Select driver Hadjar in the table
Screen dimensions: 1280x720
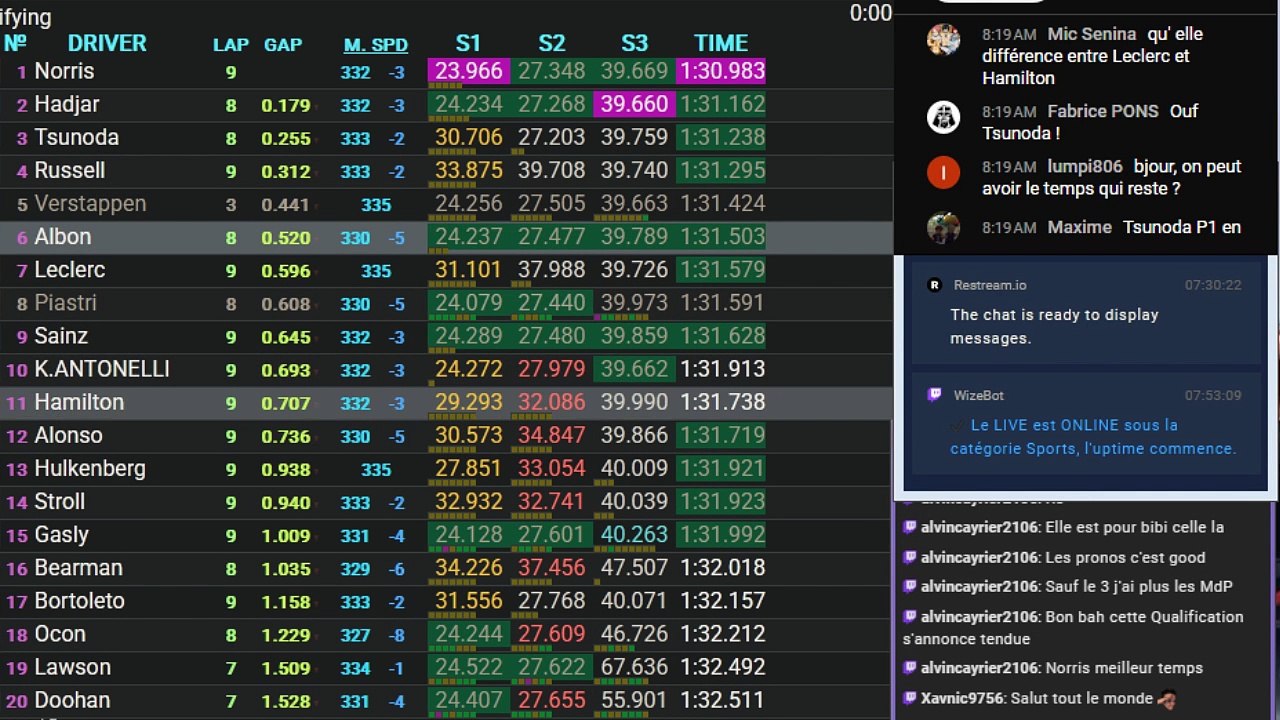[67, 104]
